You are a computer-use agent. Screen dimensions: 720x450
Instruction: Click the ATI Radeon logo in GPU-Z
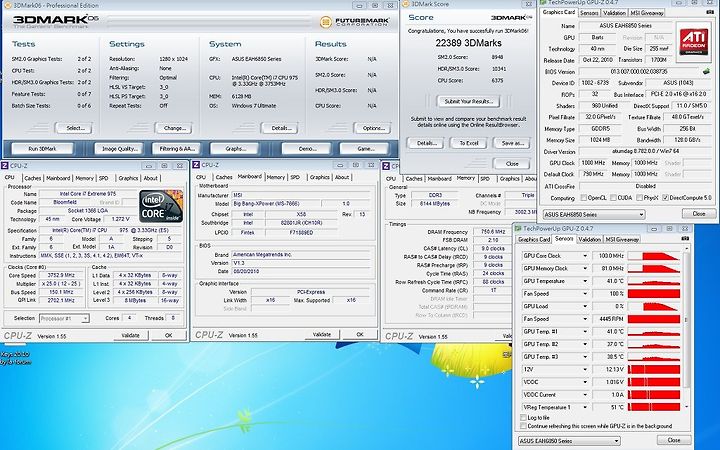tap(693, 40)
